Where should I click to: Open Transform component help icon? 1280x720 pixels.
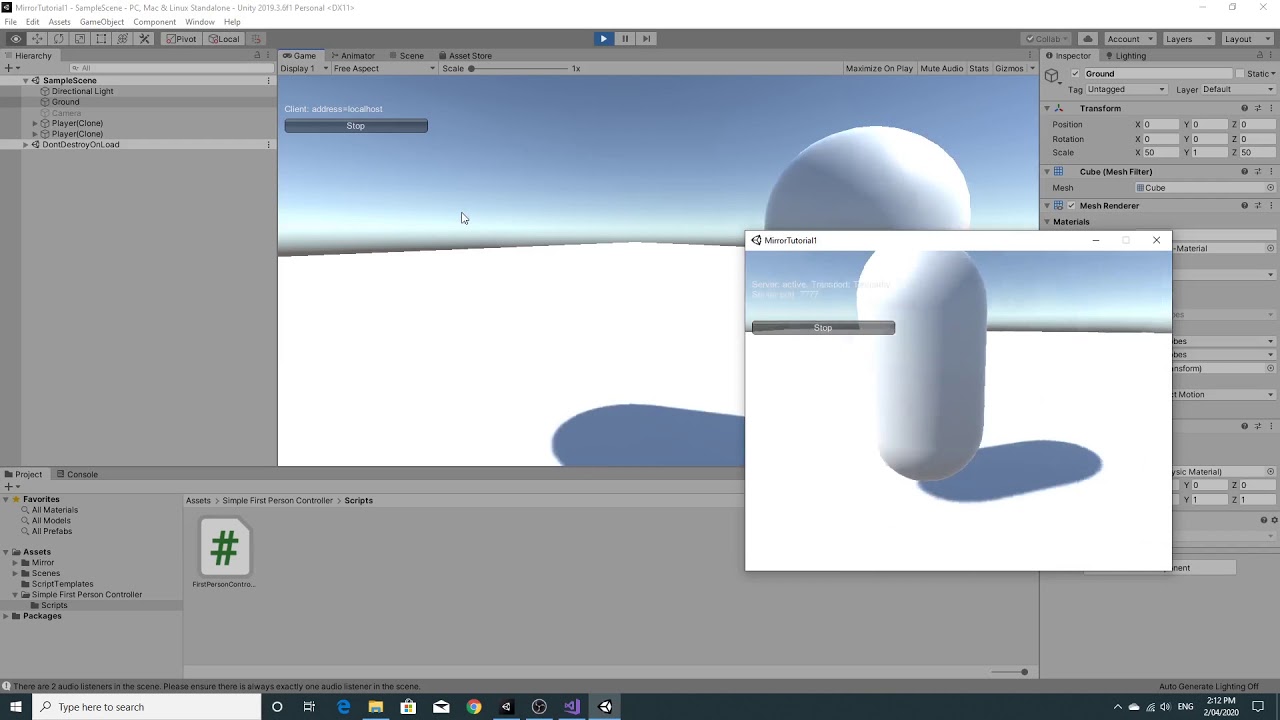click(x=1245, y=108)
